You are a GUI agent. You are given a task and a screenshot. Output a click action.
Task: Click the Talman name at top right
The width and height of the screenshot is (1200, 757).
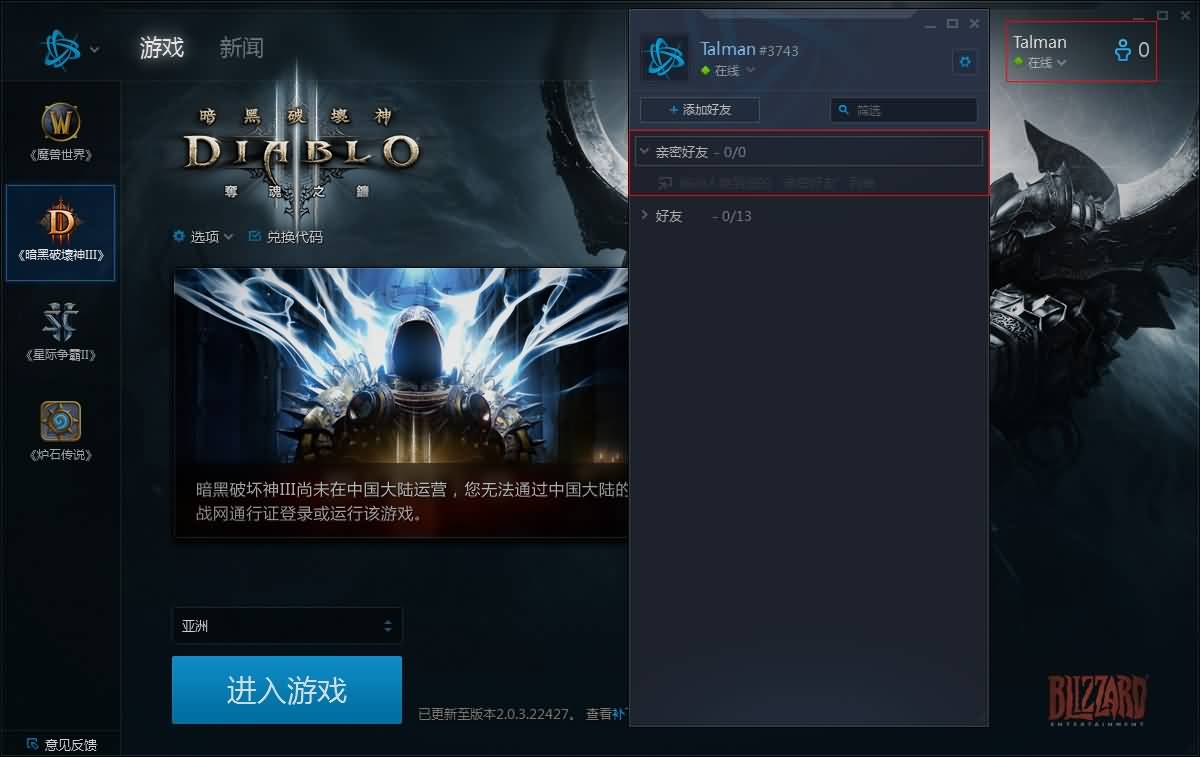[x=1040, y=42]
